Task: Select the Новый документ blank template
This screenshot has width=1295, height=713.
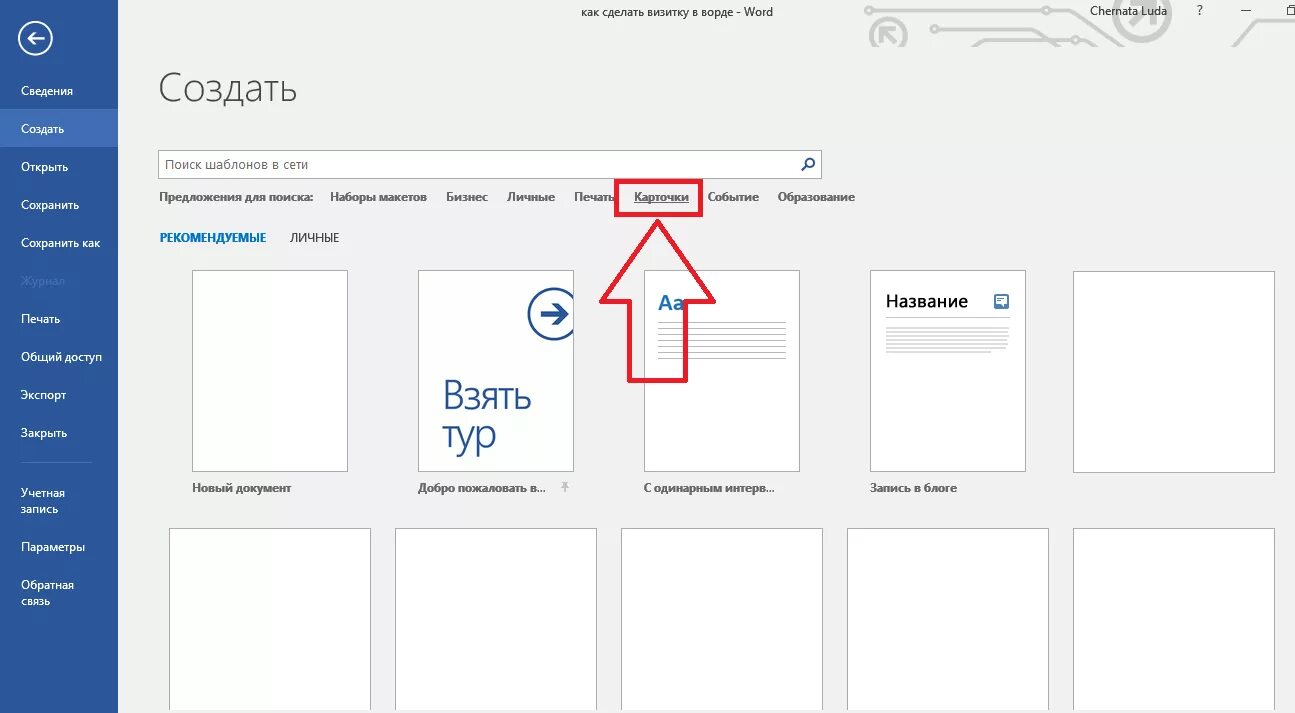Action: 270,371
